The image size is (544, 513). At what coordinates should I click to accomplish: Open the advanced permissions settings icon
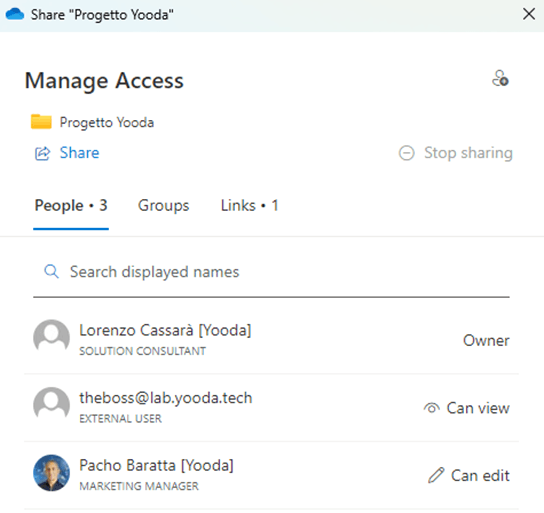tap(500, 78)
